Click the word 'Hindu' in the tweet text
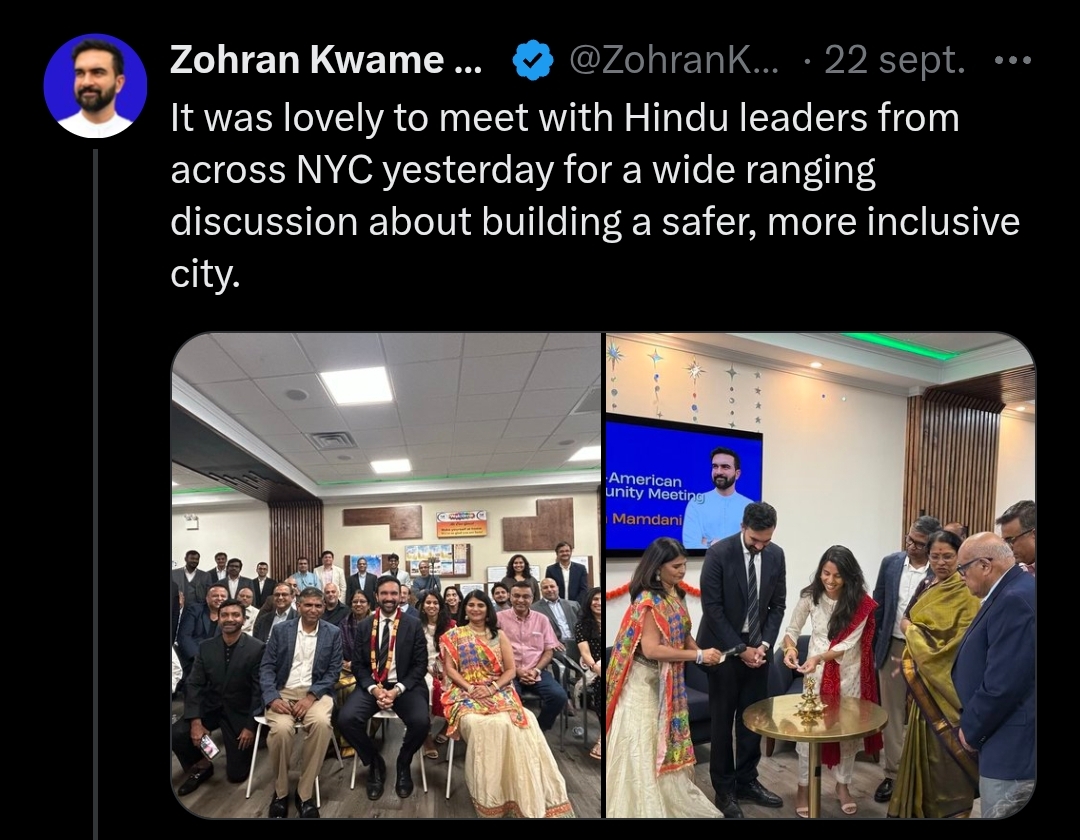 (676, 118)
